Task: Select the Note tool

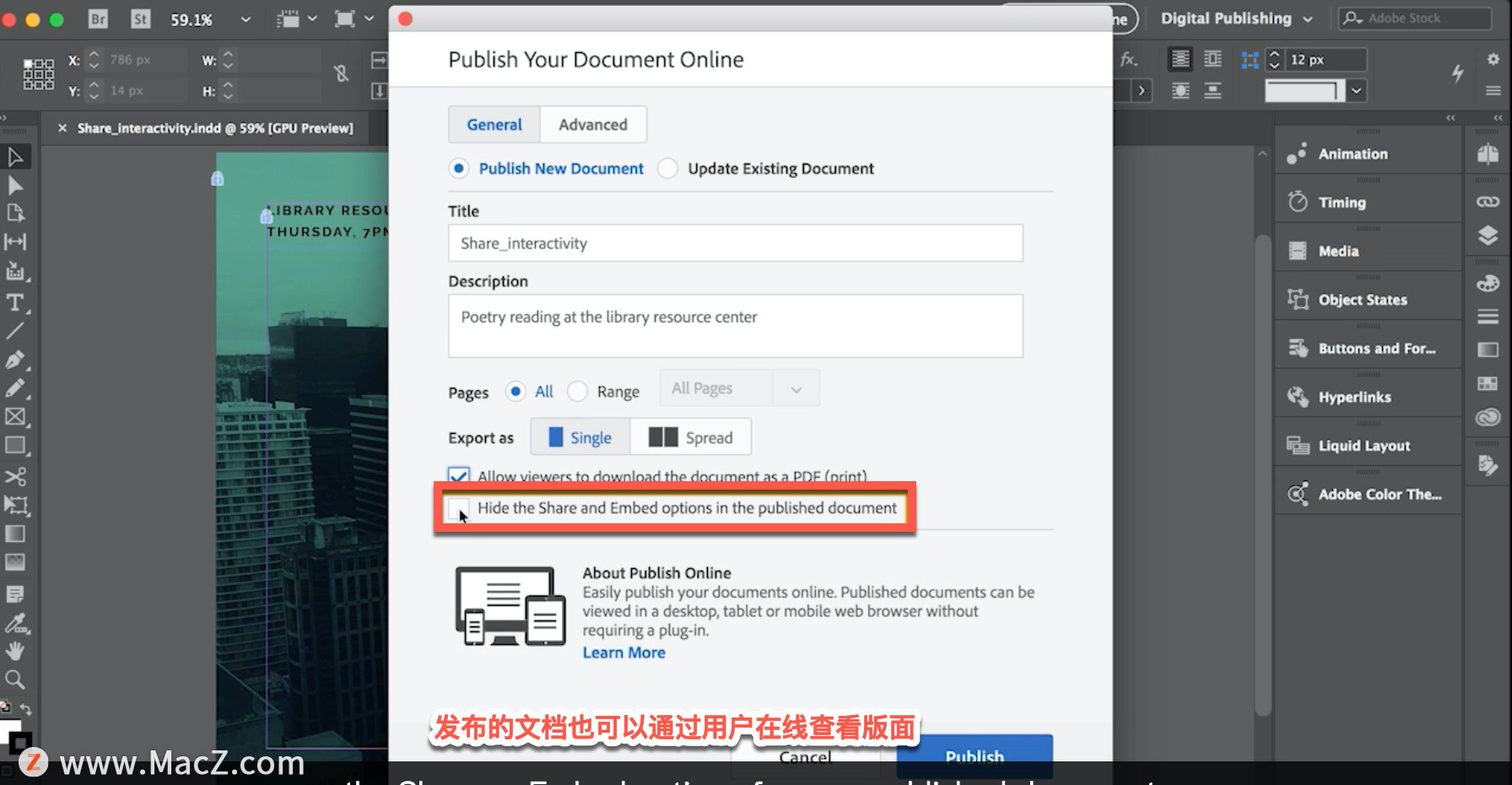Action: [15, 594]
